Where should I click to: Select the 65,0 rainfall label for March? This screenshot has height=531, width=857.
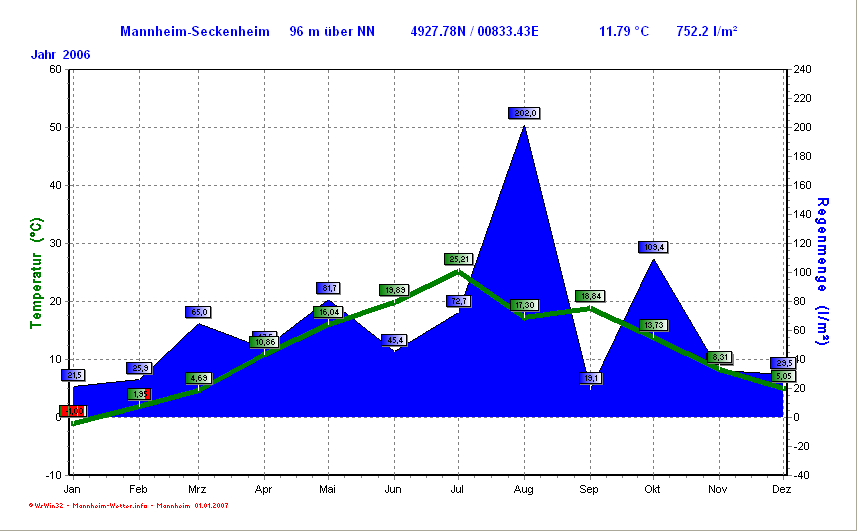tap(198, 312)
